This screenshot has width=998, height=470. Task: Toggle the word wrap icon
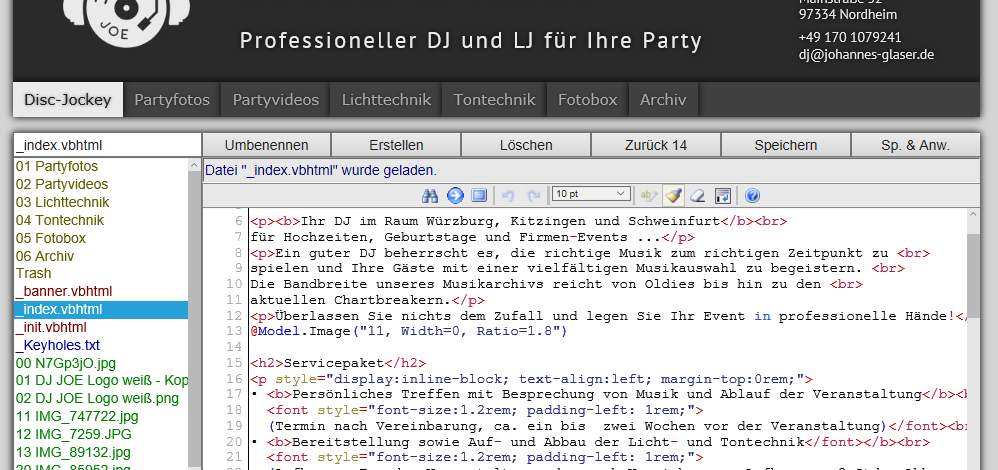(723, 195)
